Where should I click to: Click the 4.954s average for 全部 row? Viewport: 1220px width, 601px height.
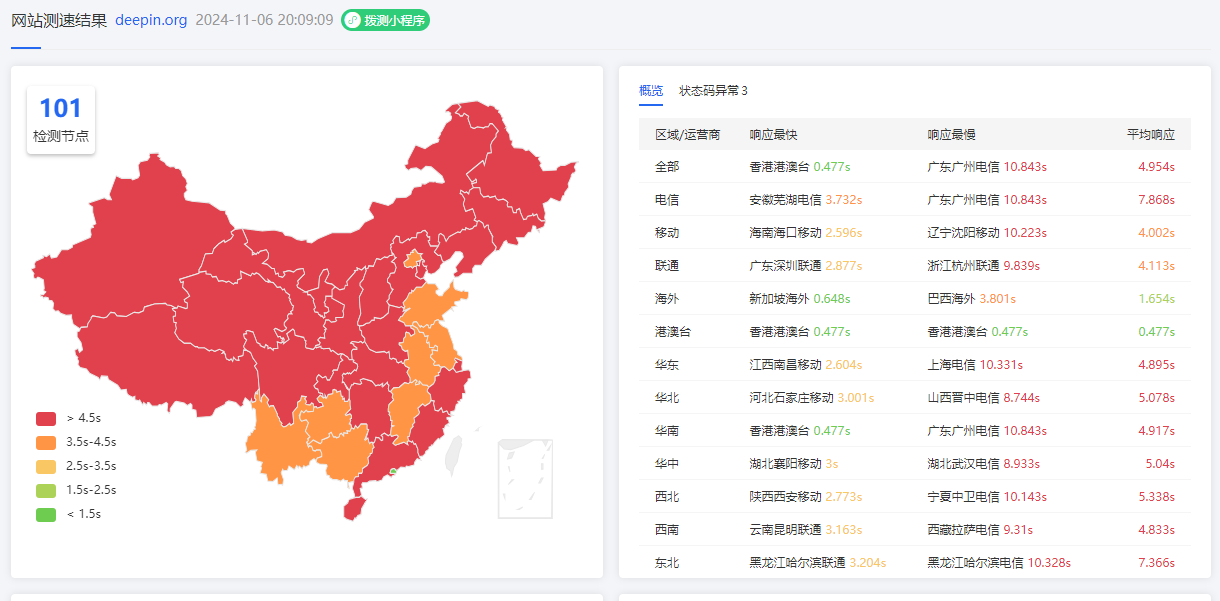(1156, 167)
